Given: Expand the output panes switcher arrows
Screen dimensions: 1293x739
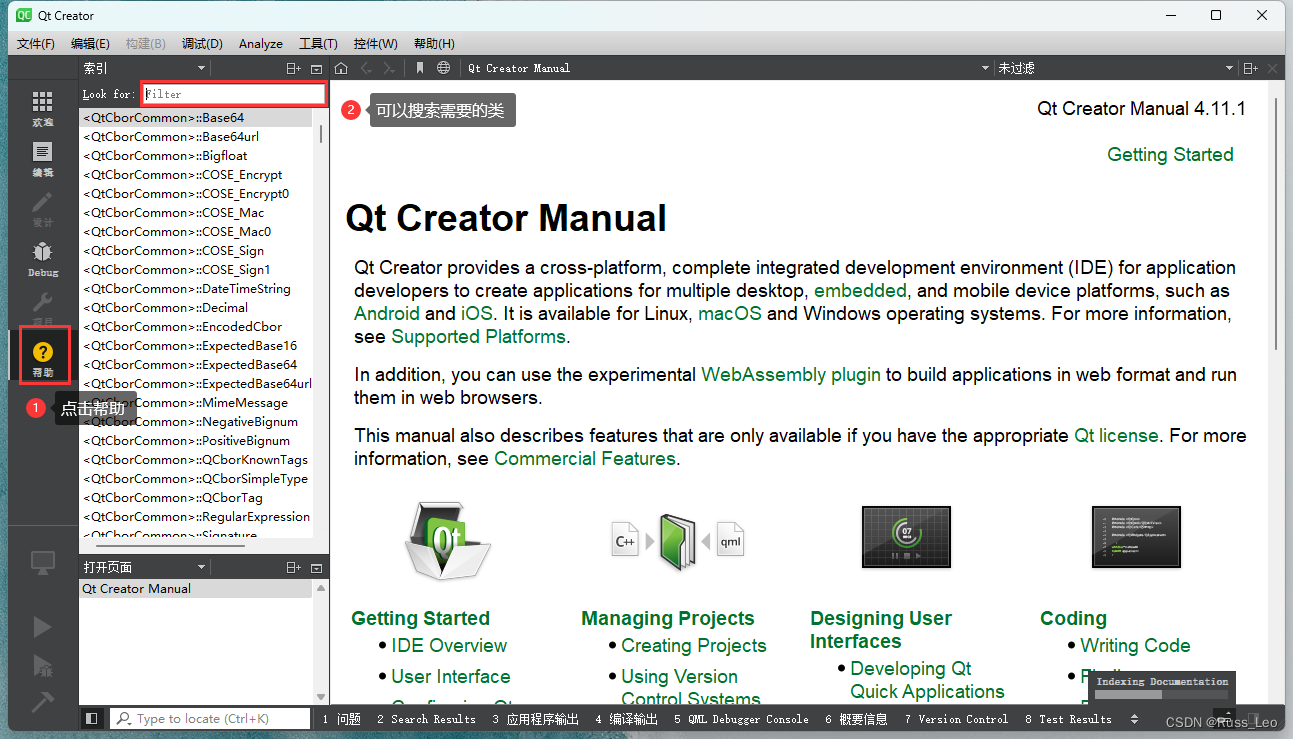Looking at the screenshot, I should pyautogui.click(x=1134, y=719).
